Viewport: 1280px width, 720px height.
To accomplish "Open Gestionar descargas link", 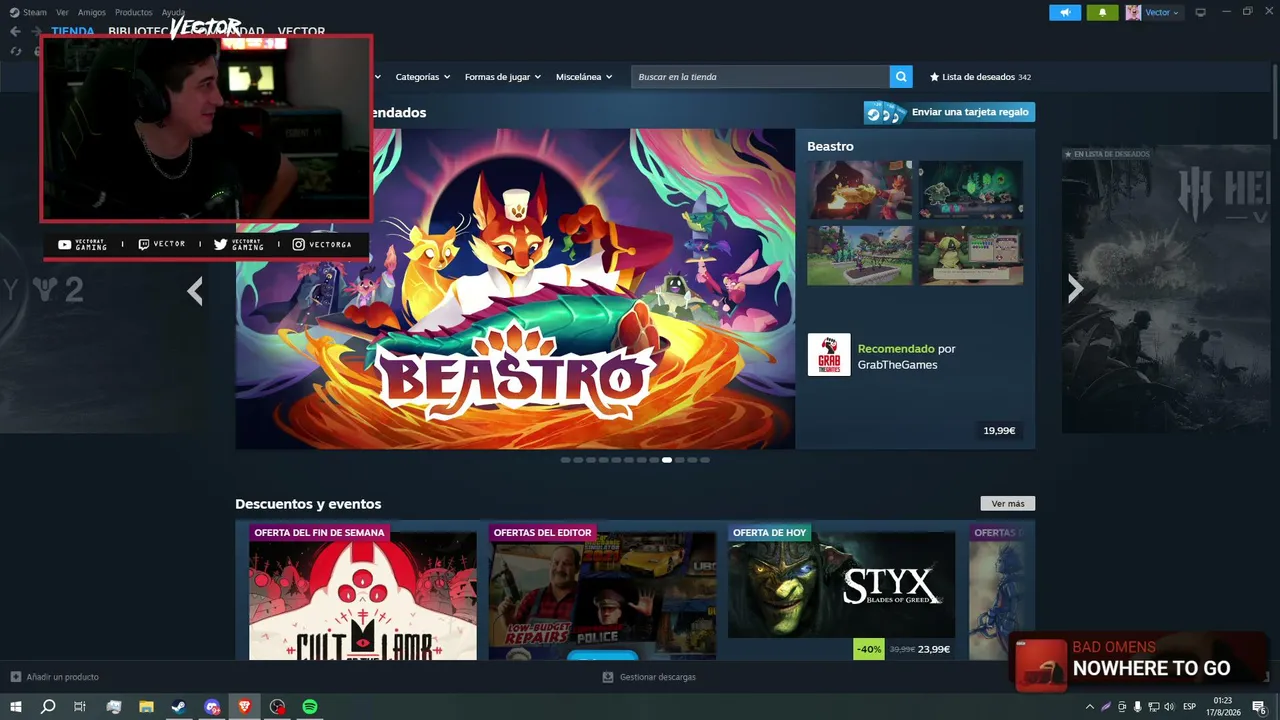I will pyautogui.click(x=657, y=677).
